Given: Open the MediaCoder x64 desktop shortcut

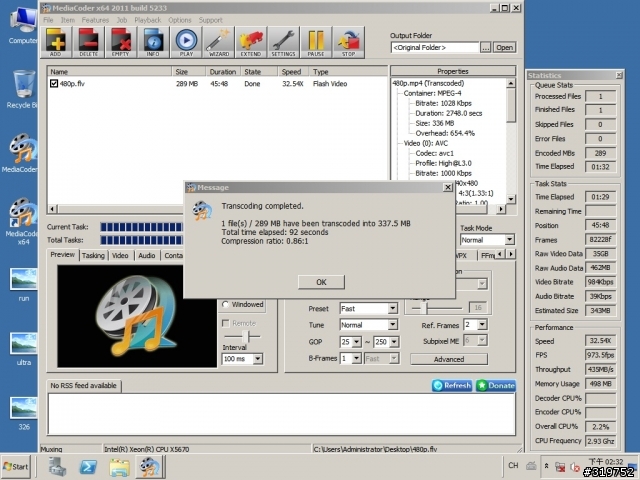Looking at the screenshot, I should [22, 221].
